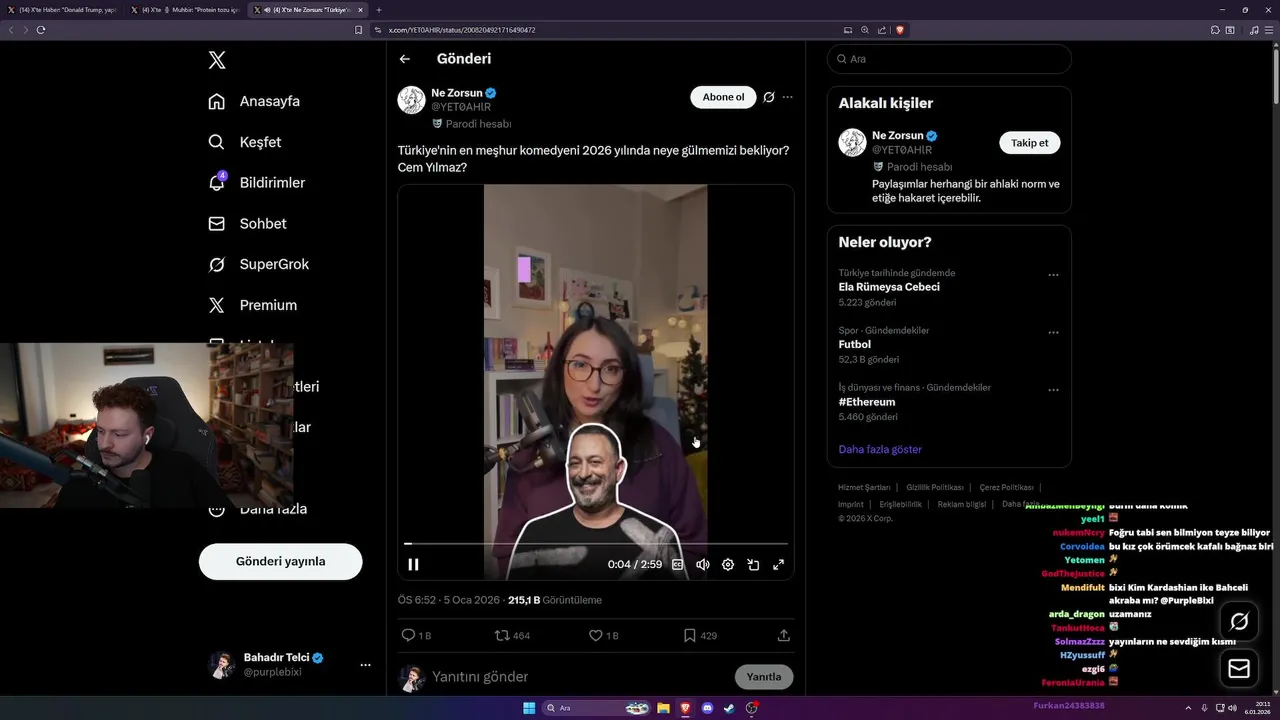Click the Yanıtla button
1280x720 pixels.
pos(764,677)
